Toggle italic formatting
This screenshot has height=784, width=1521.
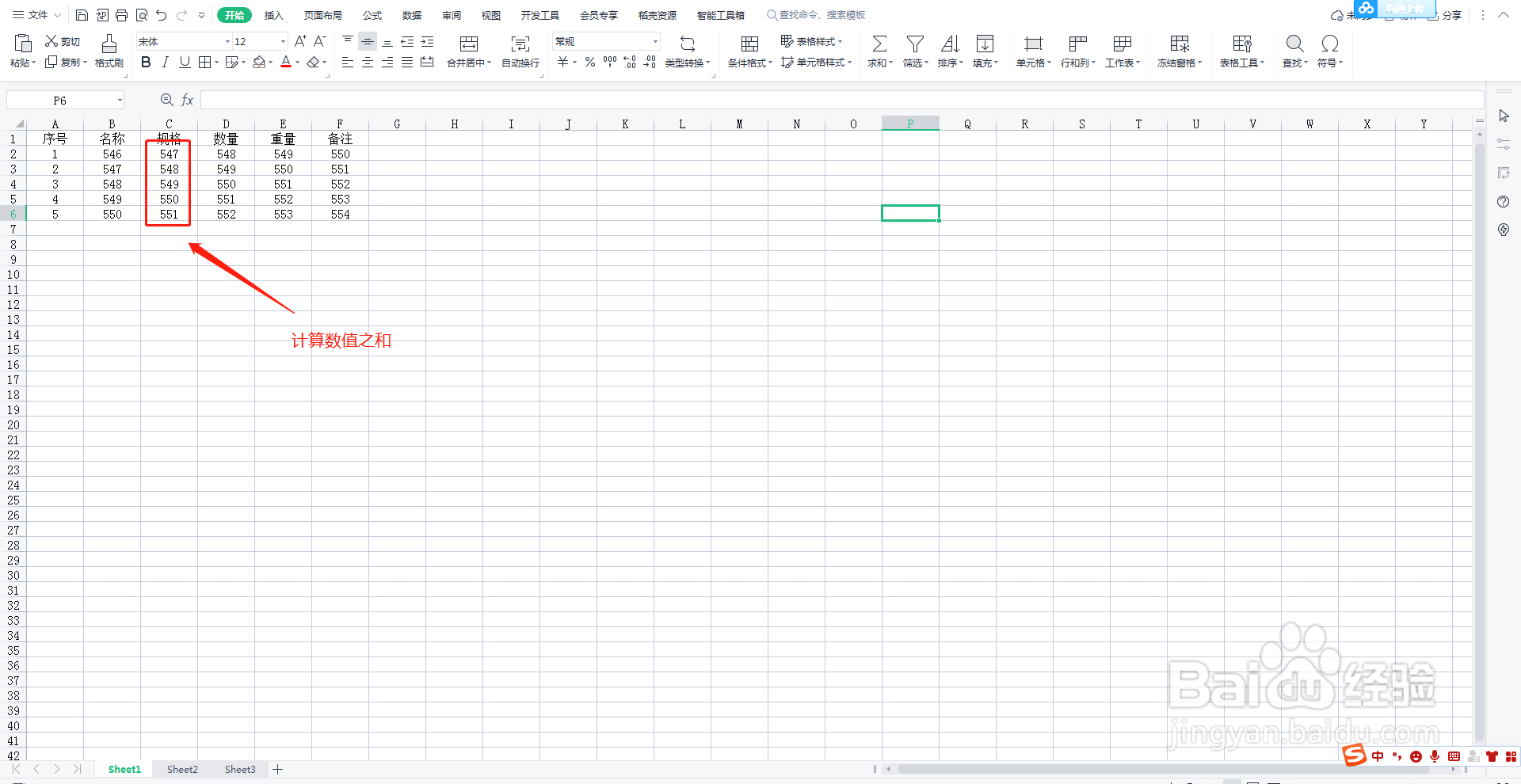click(x=165, y=62)
